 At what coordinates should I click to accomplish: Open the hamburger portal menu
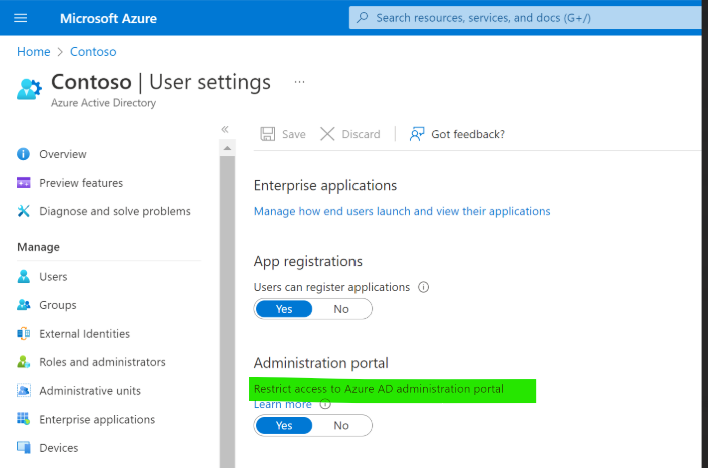(21, 18)
